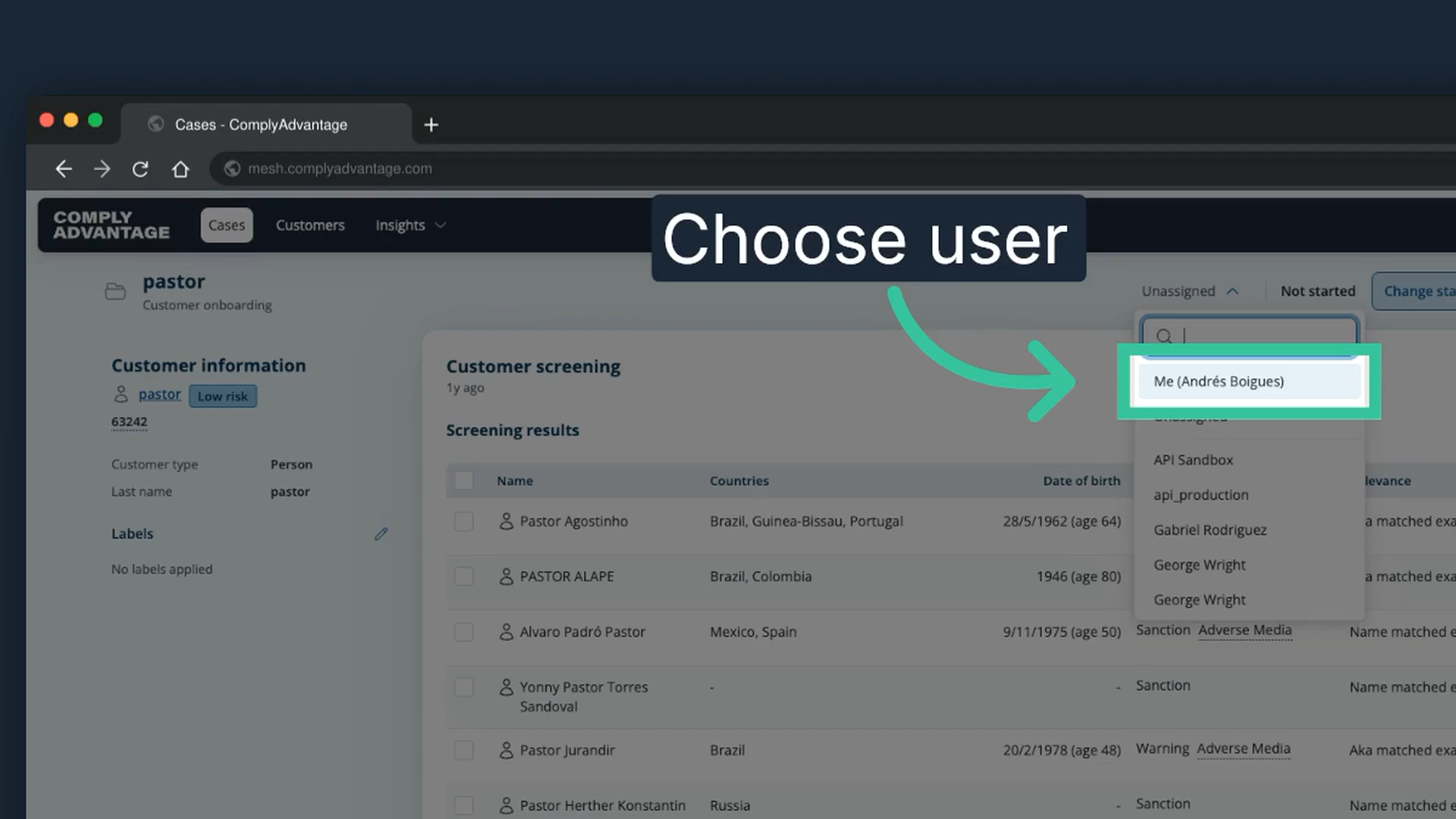Open the browser home page
Screen dimensions: 1456x819
(x=180, y=169)
